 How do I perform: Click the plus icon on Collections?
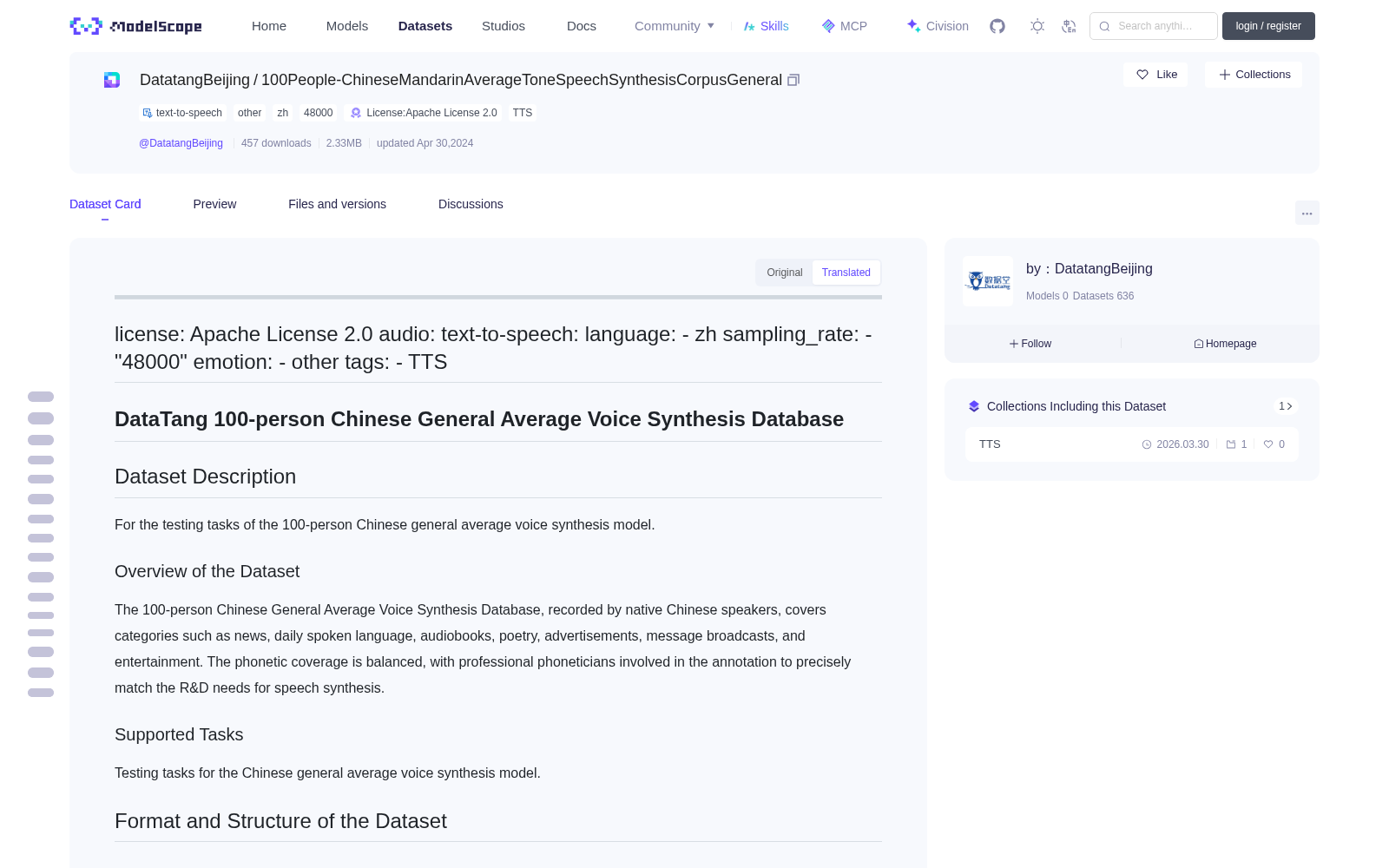(x=1225, y=75)
